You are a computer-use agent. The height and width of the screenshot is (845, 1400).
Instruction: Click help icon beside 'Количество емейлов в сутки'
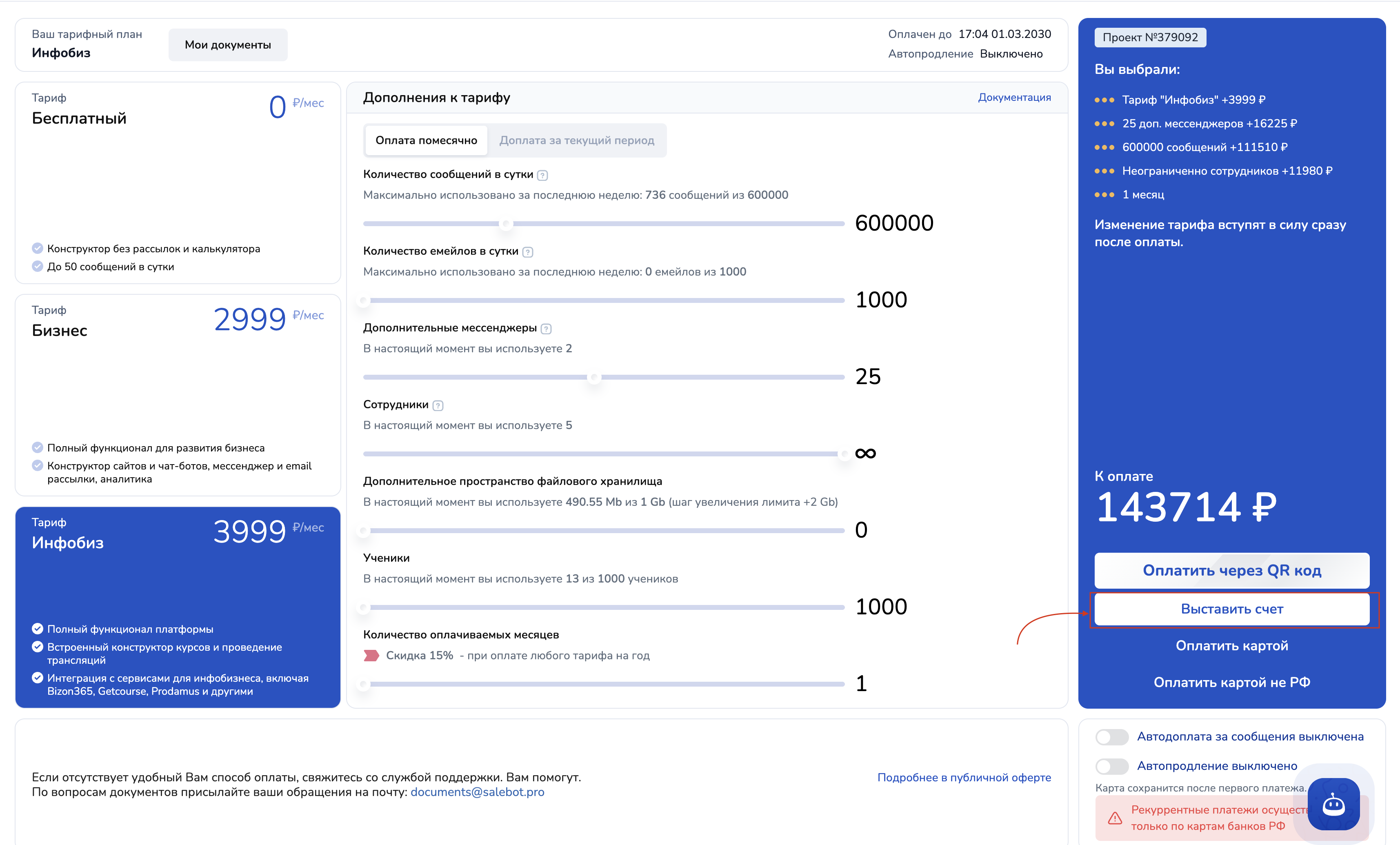pyautogui.click(x=527, y=252)
